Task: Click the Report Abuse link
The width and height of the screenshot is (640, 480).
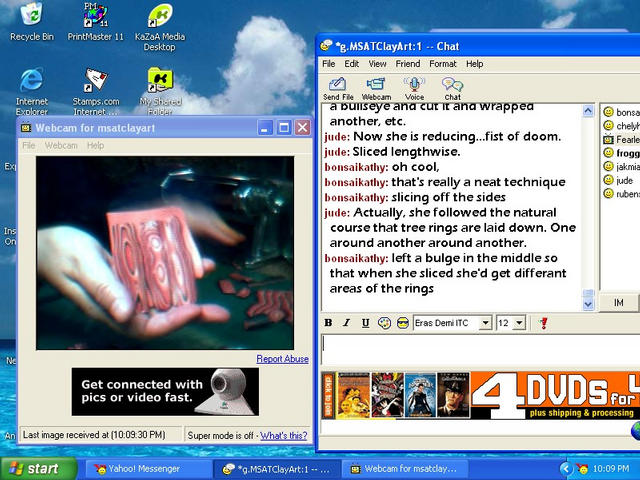Action: click(x=282, y=359)
